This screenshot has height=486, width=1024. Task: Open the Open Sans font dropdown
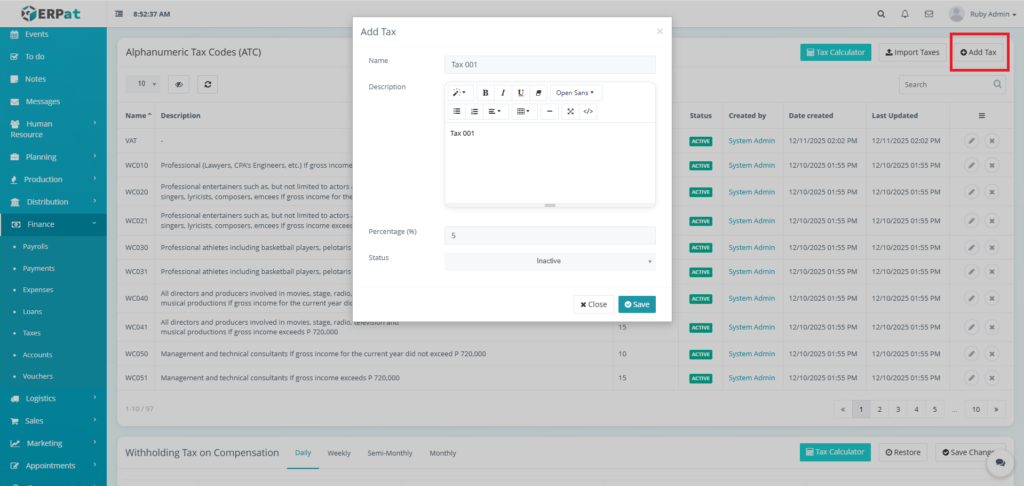pyautogui.click(x=575, y=93)
